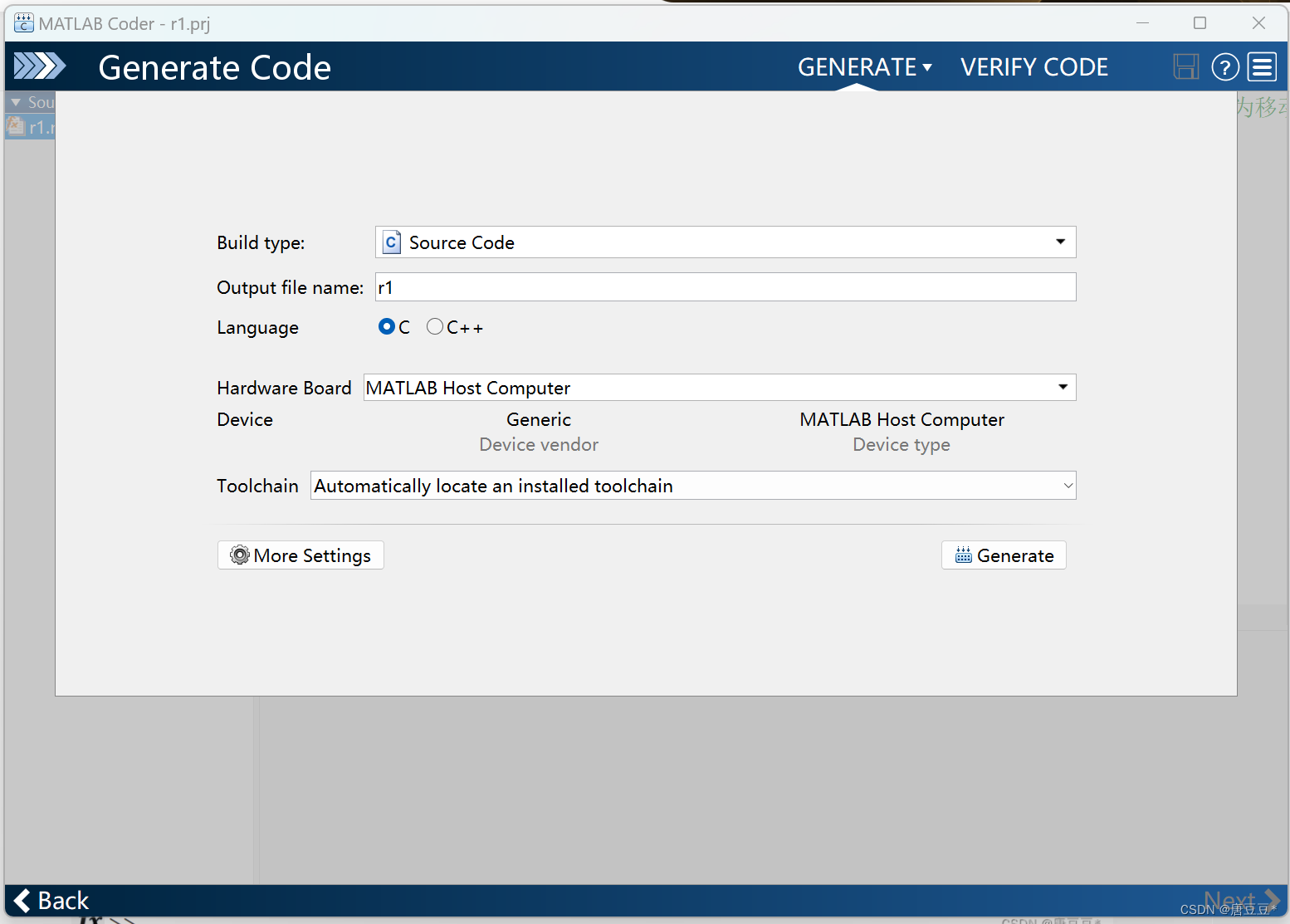This screenshot has width=1290, height=924.
Task: Open the GENERATE dropdown menu
Action: [x=865, y=67]
